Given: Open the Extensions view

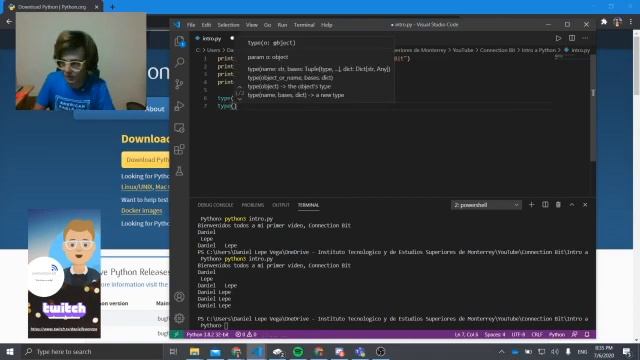Looking at the screenshot, I should coord(180,149).
